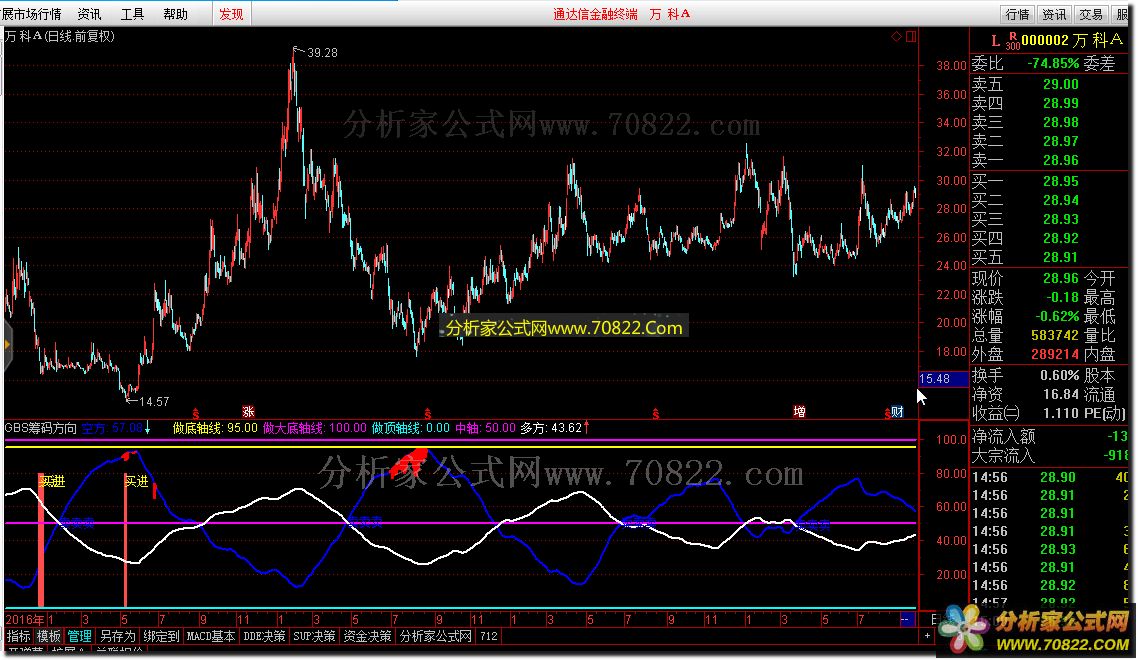1138x660 pixels.
Task: Click the 卖五 price 29.00
Action: pos(1061,84)
